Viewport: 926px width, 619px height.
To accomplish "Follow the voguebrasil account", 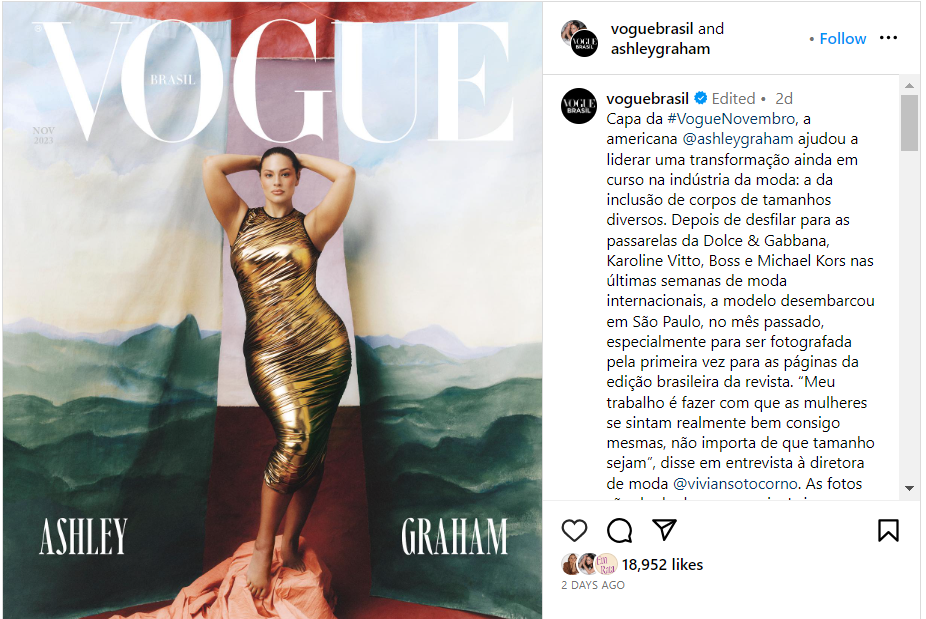I will (x=842, y=38).
